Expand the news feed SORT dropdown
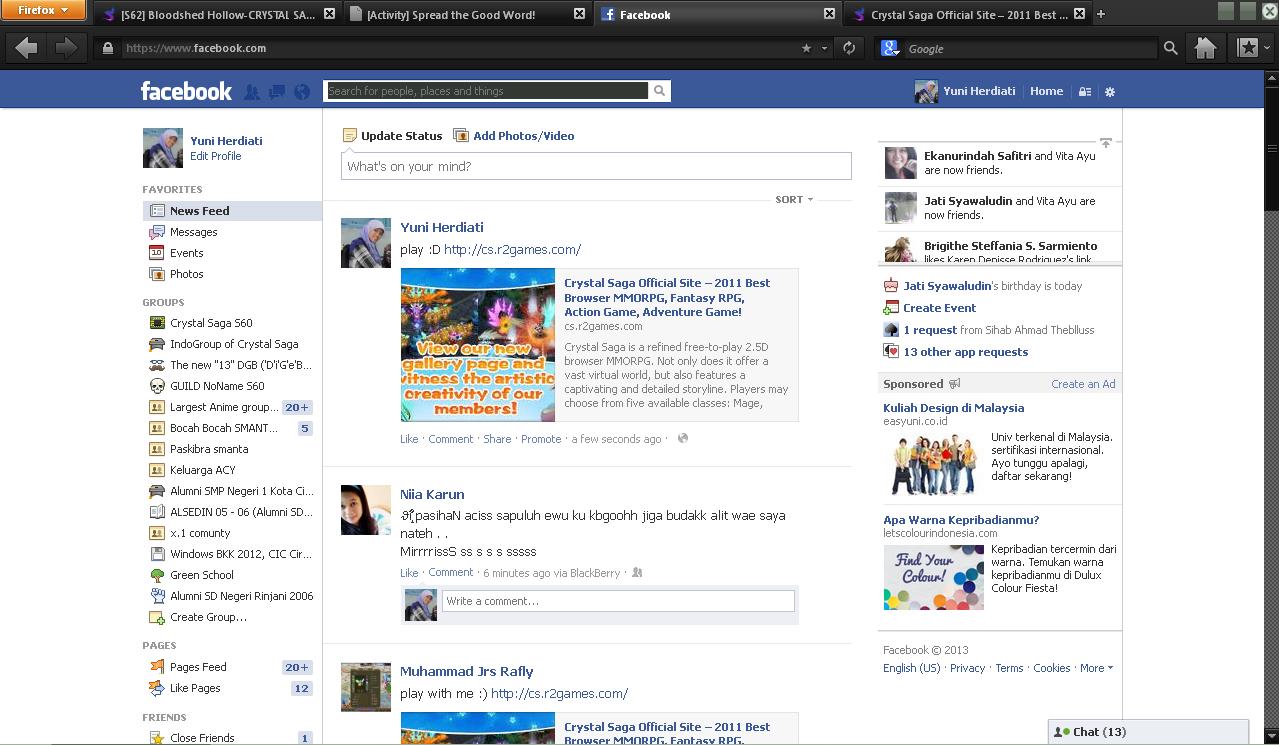This screenshot has width=1279, height=745. click(794, 200)
